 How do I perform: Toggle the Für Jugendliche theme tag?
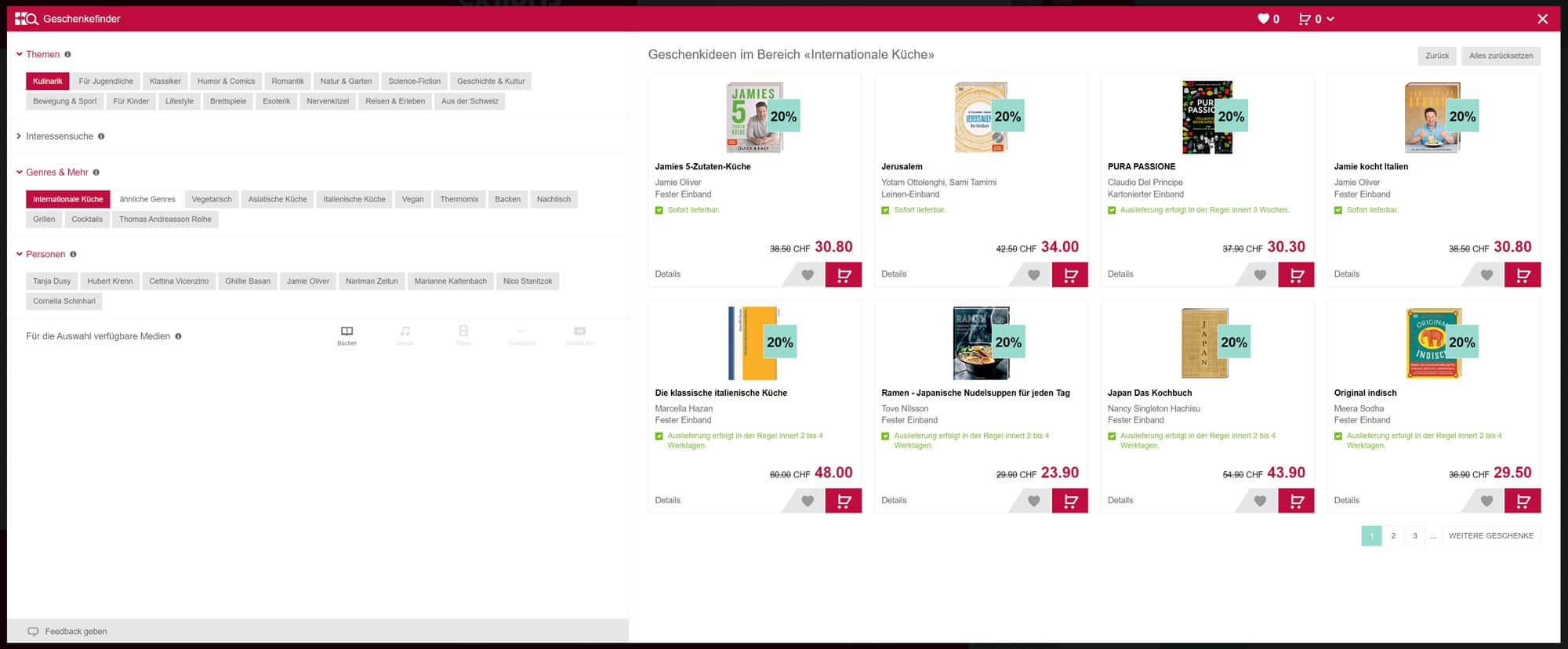pyautogui.click(x=106, y=82)
